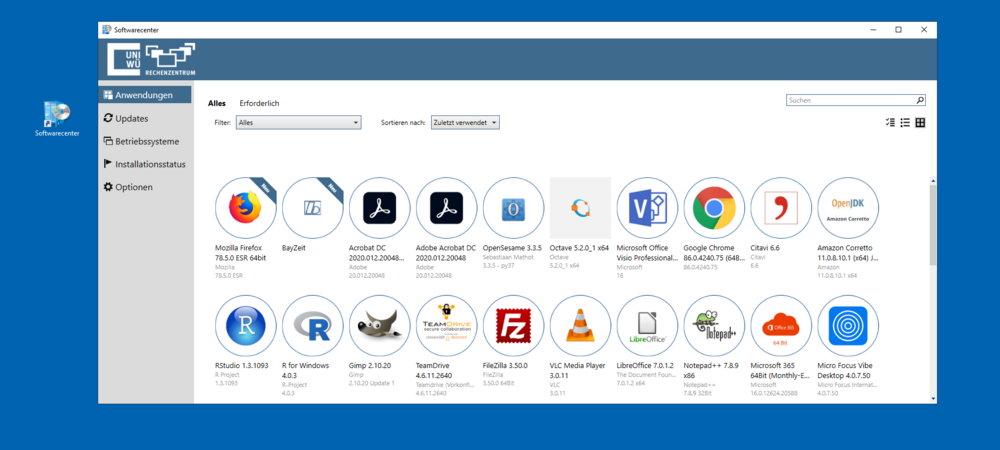Open the Mozilla Firefox app tile
The width and height of the screenshot is (1000, 450).
pos(246,209)
